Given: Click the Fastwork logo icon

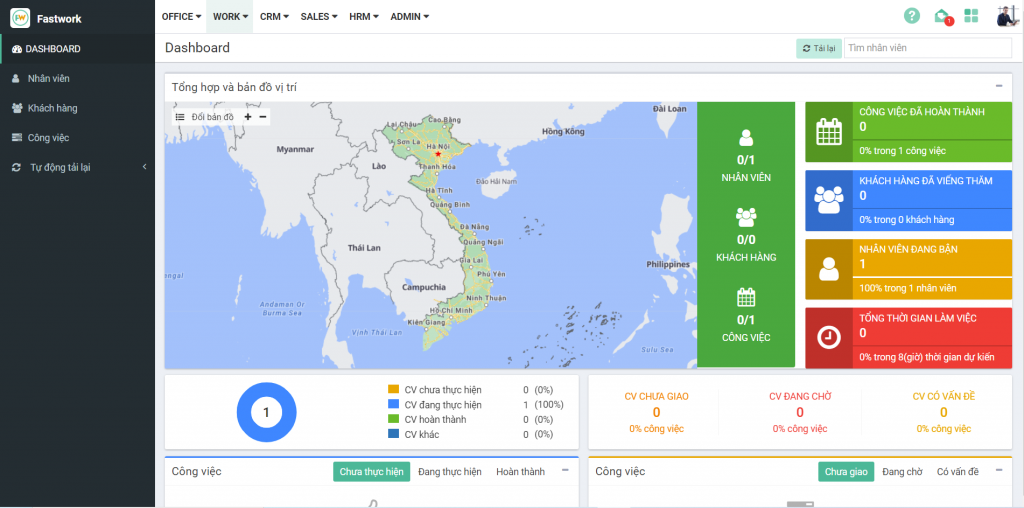Looking at the screenshot, I should (20, 18).
